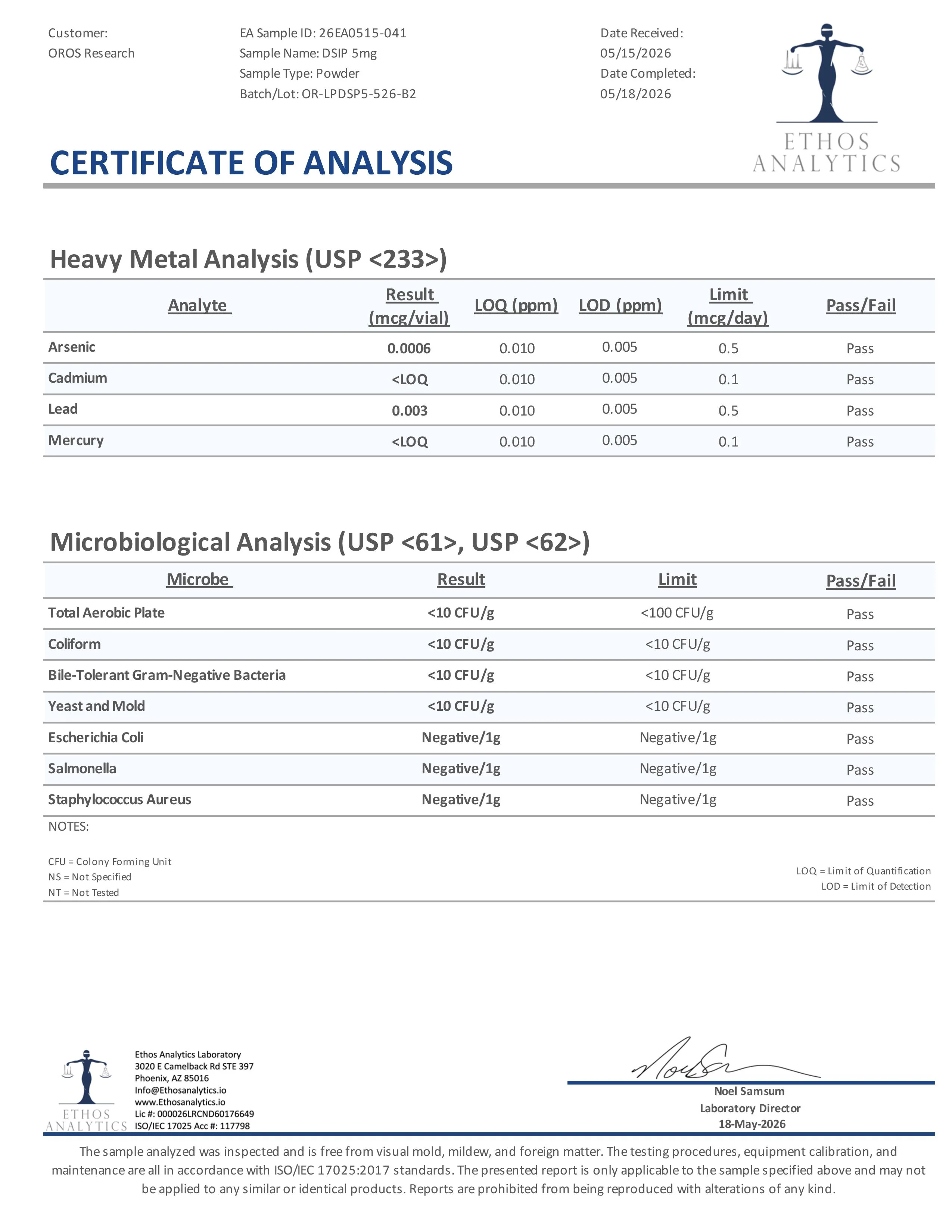Click the LOD (ppm) column header
The height and width of the screenshot is (1232, 952).
tap(620, 305)
